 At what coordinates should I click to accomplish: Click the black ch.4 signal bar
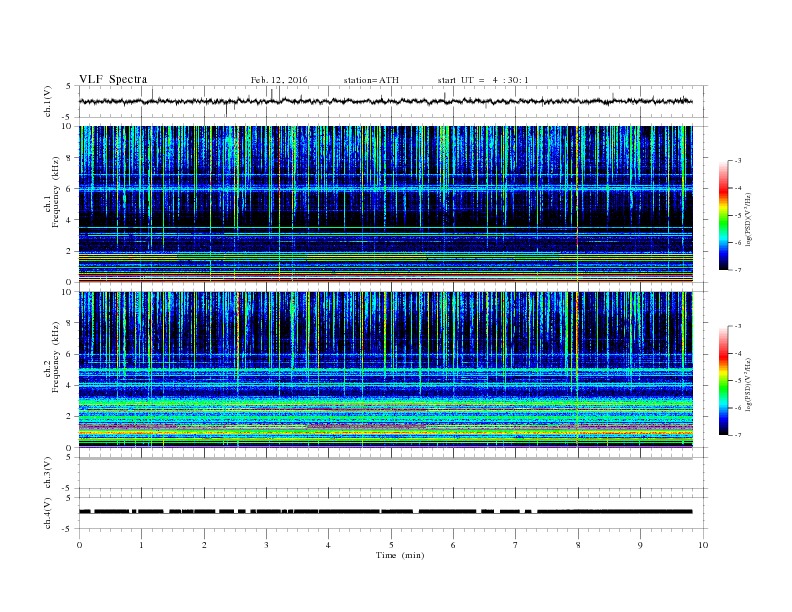pos(386,512)
